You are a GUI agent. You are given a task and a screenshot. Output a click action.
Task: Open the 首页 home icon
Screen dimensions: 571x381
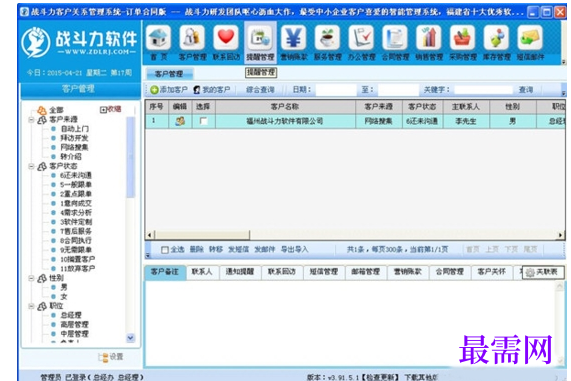pos(158,38)
